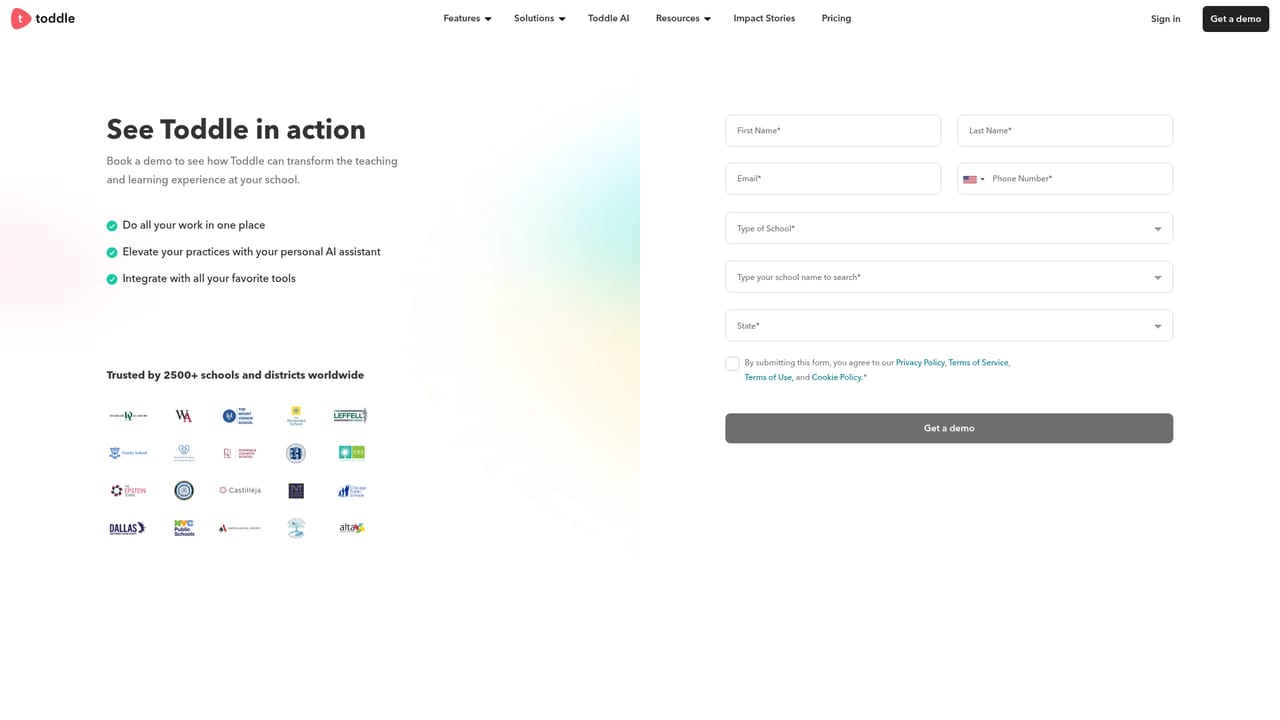1280x720 pixels.
Task: Click the Epstein School logo
Action: [128, 491]
